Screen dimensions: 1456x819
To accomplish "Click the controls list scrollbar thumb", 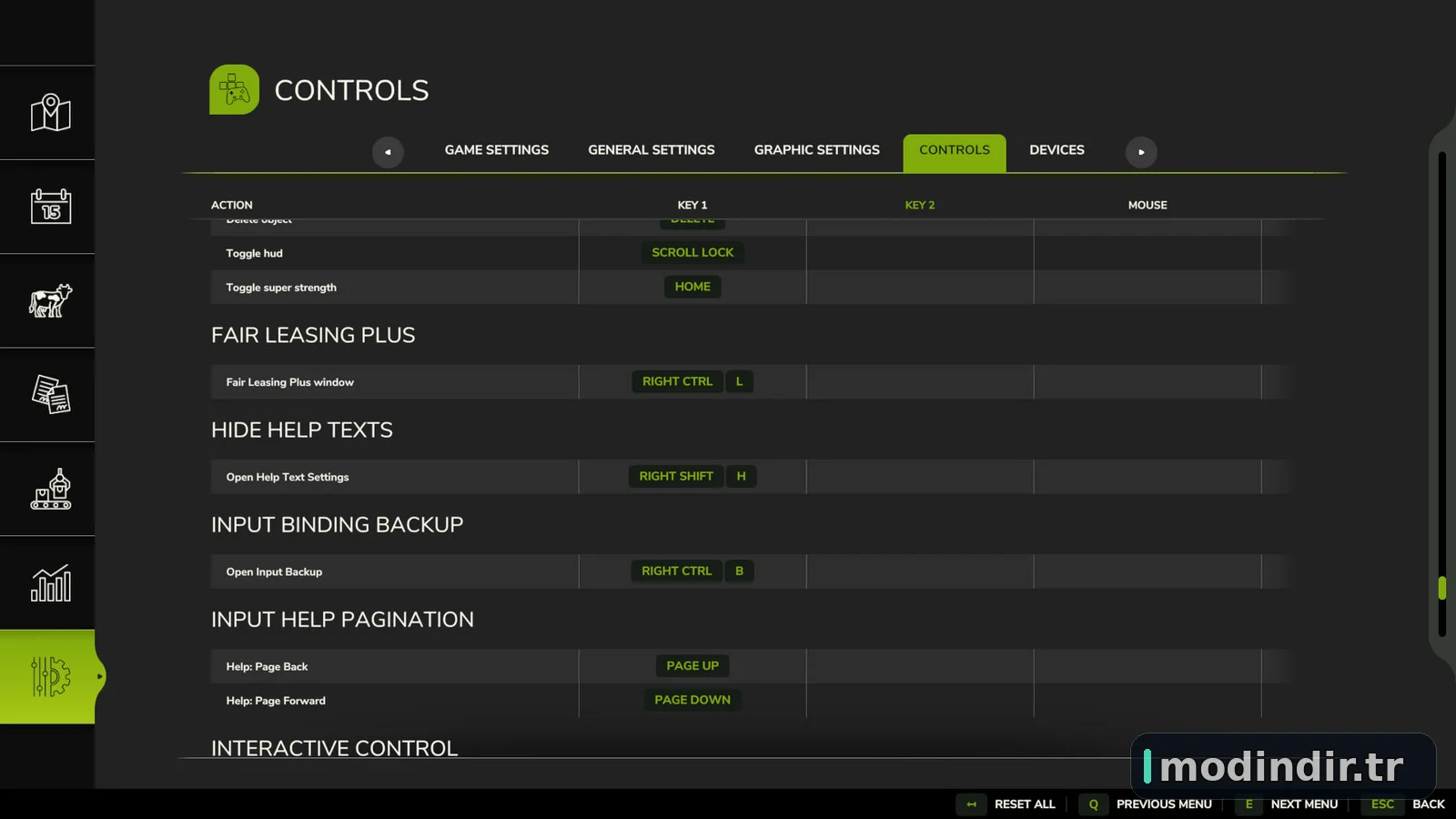I will 1442,588.
